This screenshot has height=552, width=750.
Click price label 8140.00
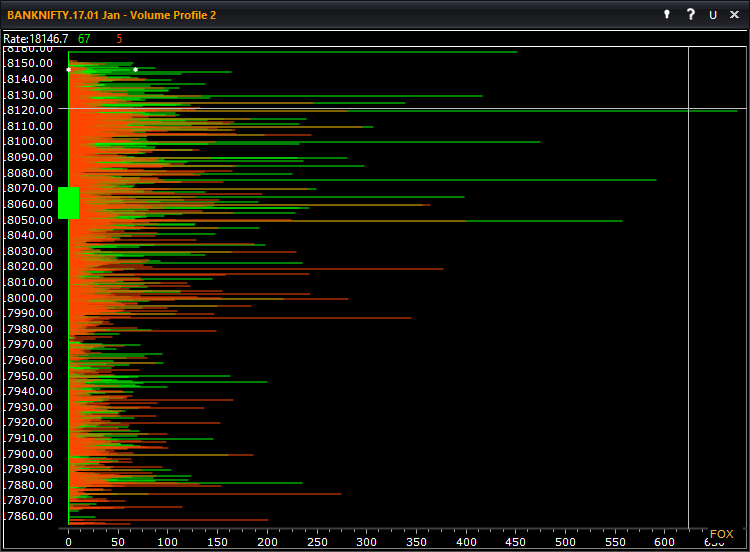(x=29, y=79)
